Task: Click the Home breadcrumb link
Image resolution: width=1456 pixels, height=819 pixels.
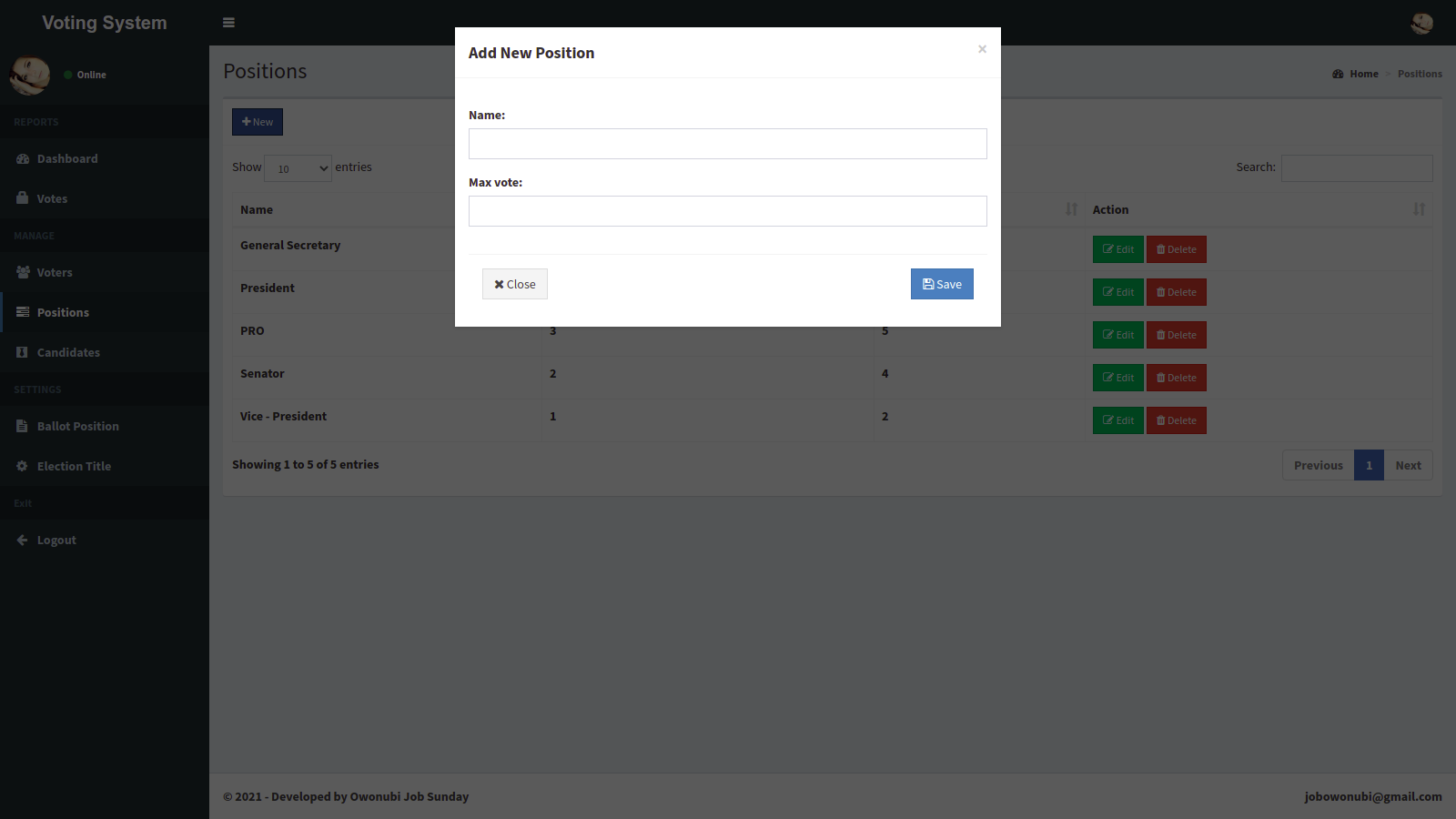Action: coord(1356,74)
